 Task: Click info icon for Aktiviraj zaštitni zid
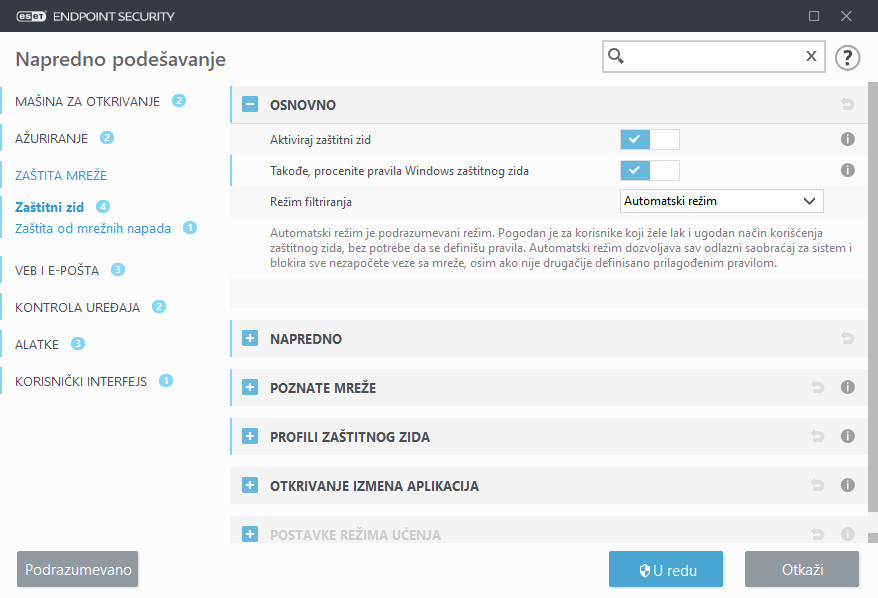click(x=847, y=139)
